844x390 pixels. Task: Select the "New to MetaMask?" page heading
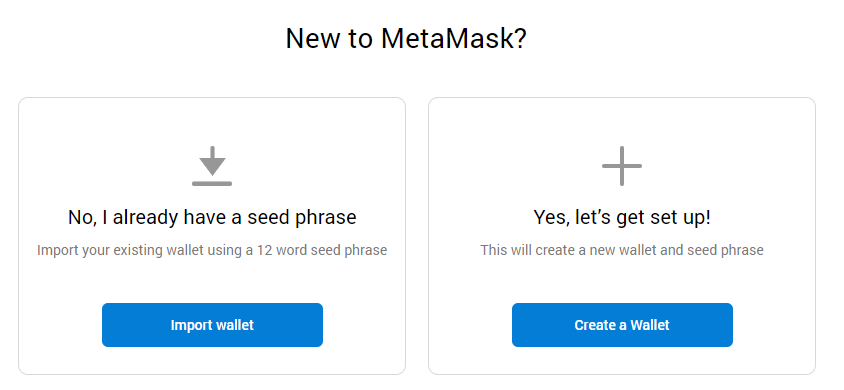click(406, 39)
